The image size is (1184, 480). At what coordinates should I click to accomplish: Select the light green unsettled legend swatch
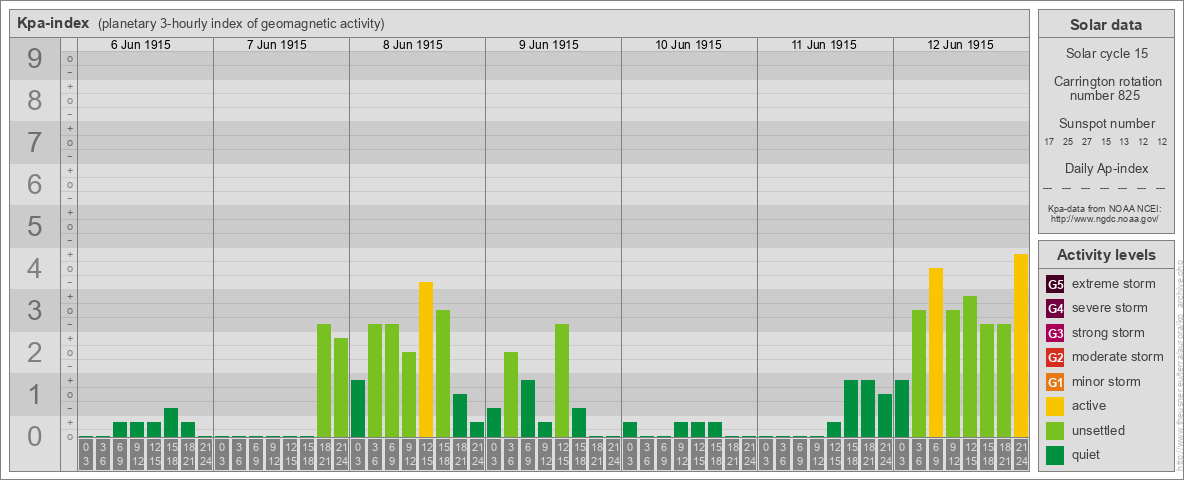[x=1055, y=430]
